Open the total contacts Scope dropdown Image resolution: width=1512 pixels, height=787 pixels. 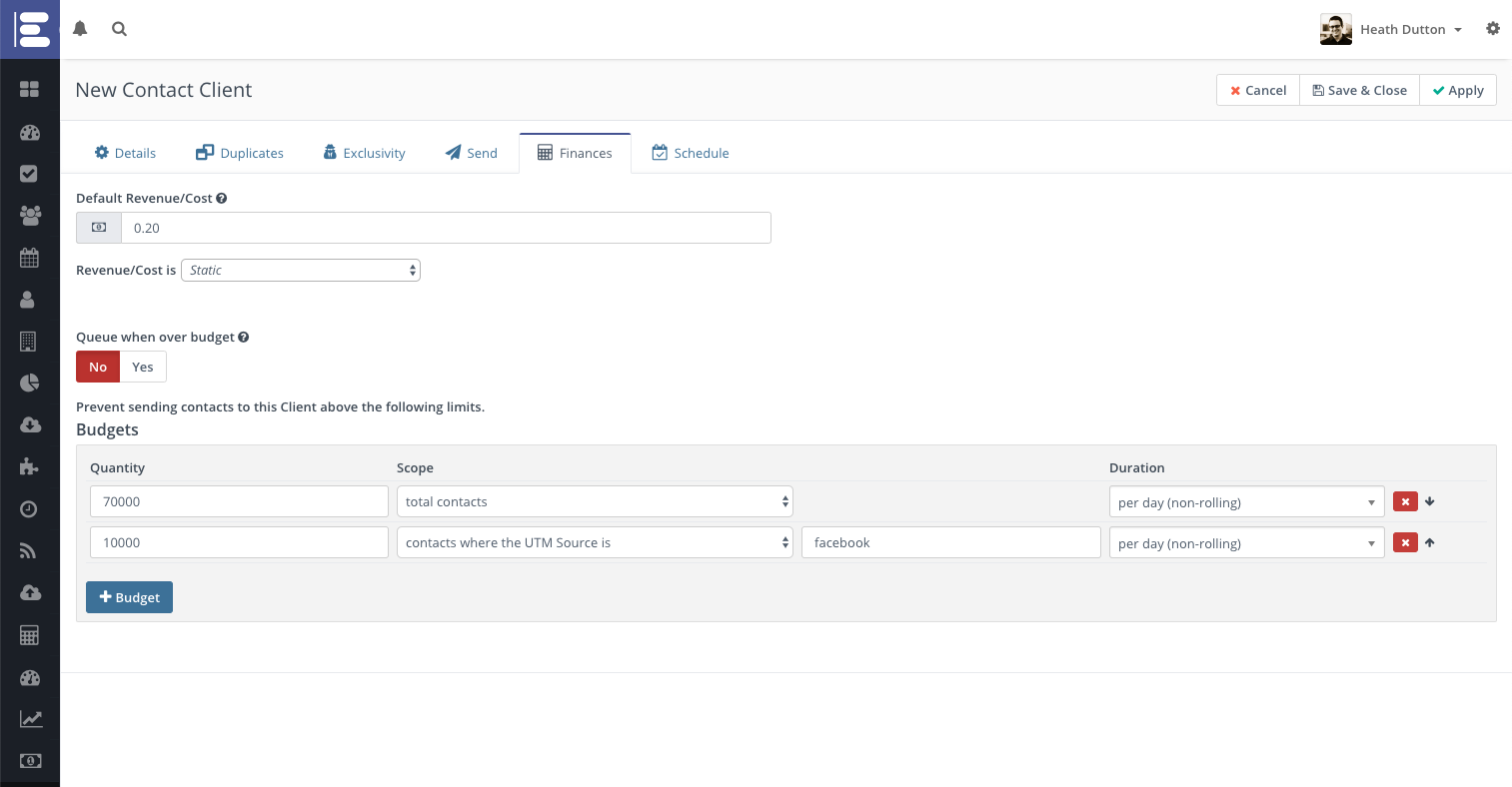[x=595, y=502]
